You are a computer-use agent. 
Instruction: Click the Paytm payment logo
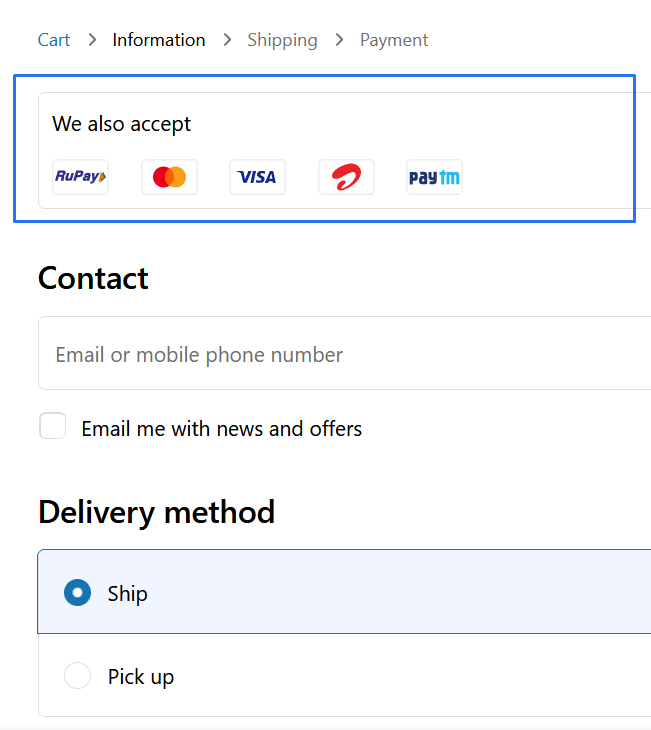pyautogui.click(x=434, y=177)
